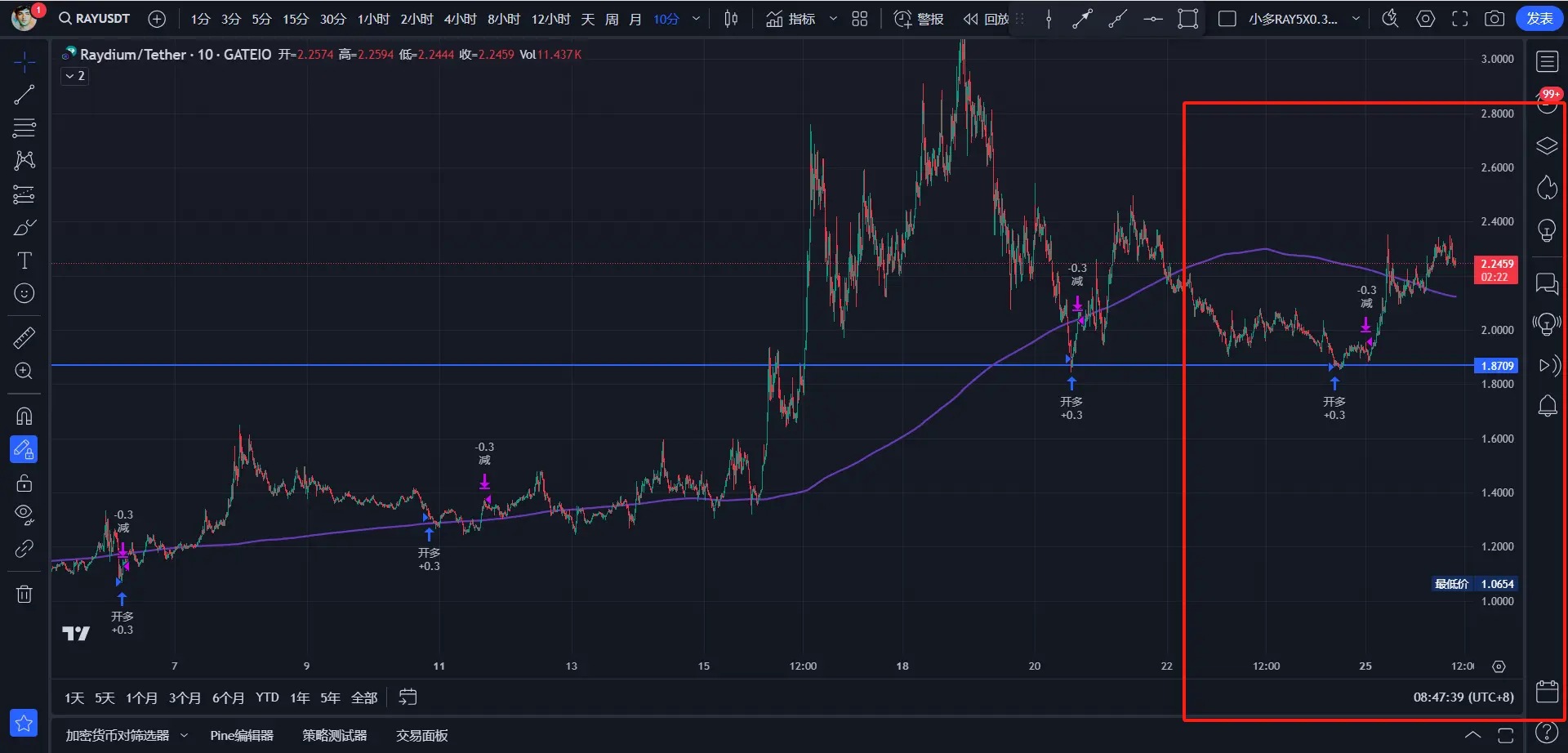This screenshot has width=1568, height=753.
Task: Toggle hide all drawings eye icon
Action: 24,515
